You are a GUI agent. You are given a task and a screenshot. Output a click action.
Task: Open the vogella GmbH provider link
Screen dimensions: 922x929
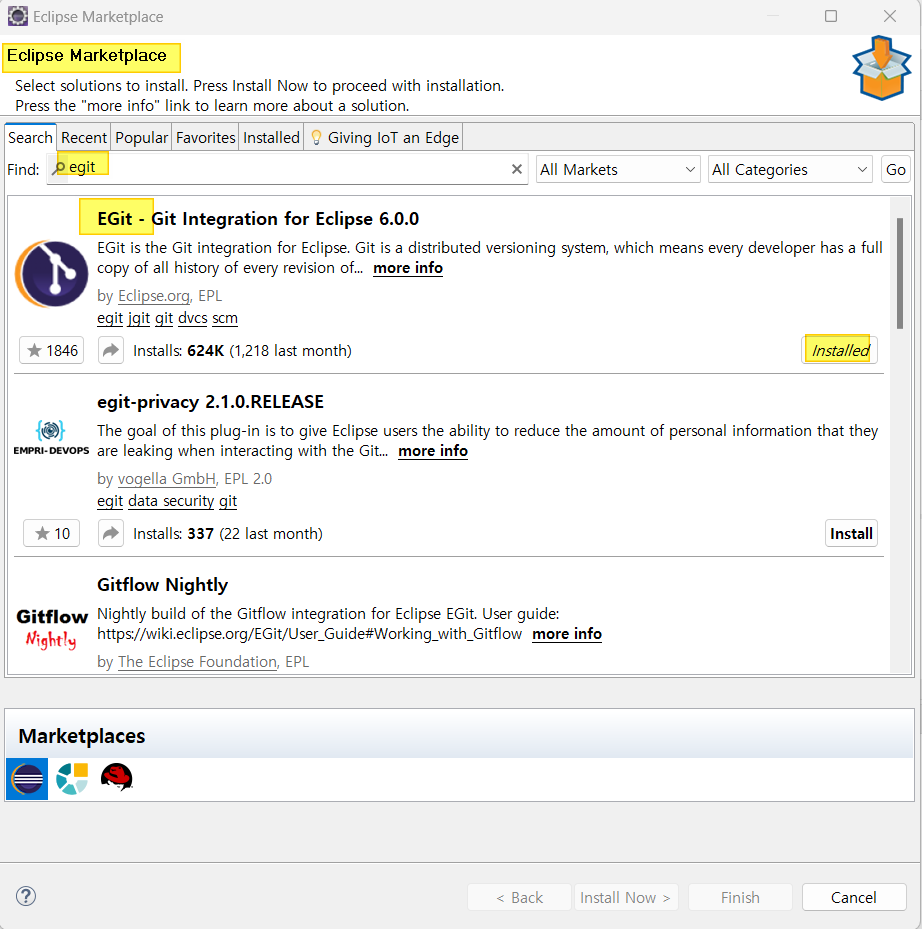click(167, 479)
